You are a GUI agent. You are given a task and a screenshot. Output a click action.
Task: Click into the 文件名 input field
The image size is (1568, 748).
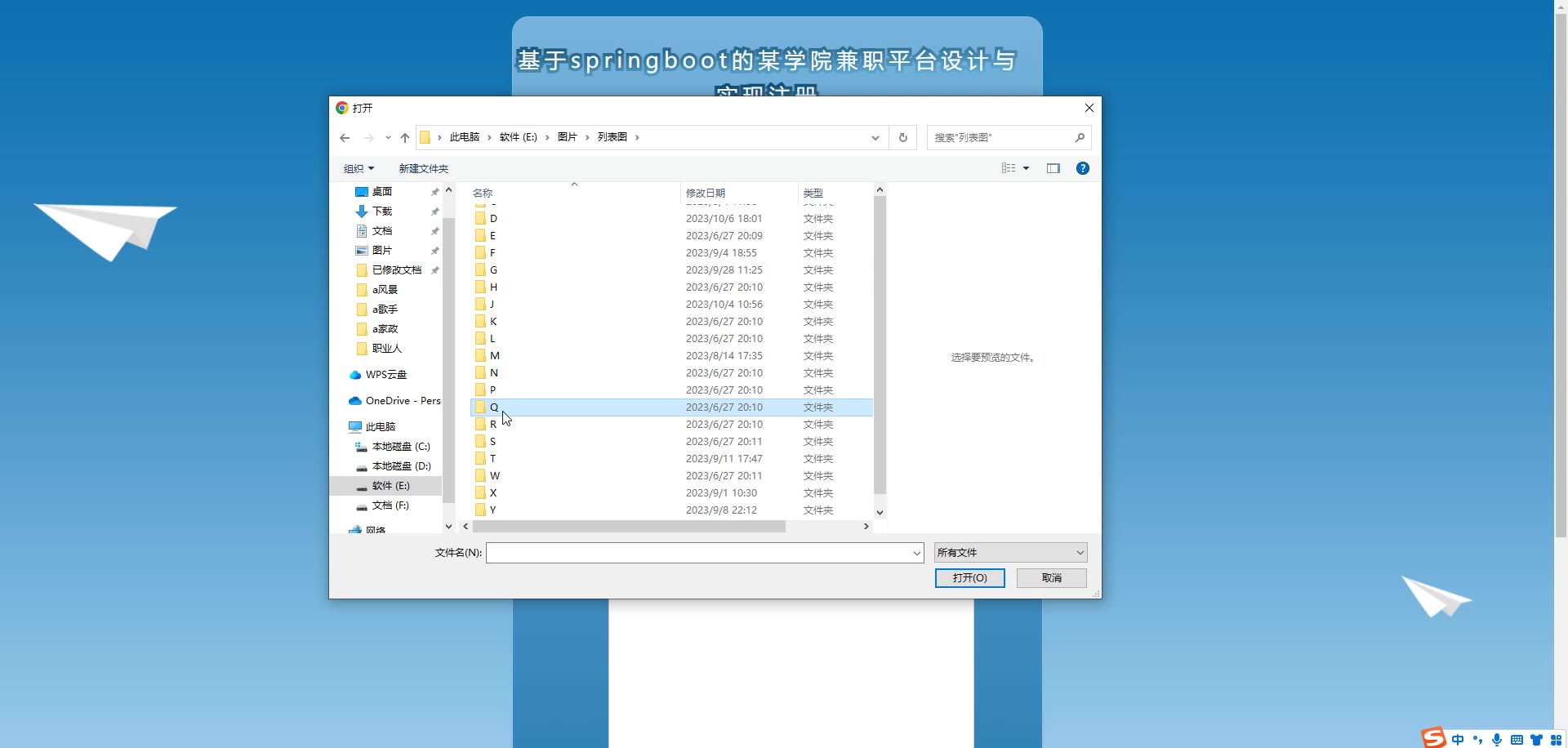click(698, 553)
